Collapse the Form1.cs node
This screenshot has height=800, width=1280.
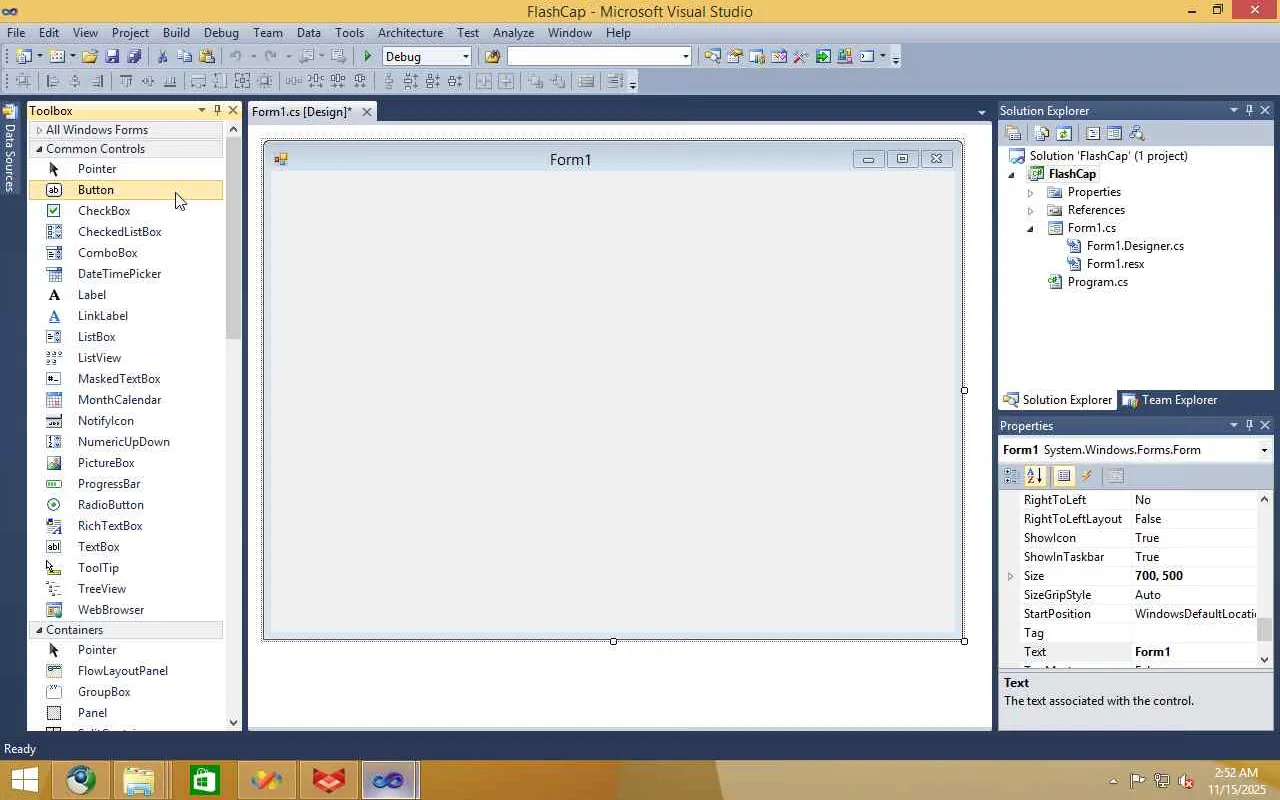pyautogui.click(x=1031, y=228)
